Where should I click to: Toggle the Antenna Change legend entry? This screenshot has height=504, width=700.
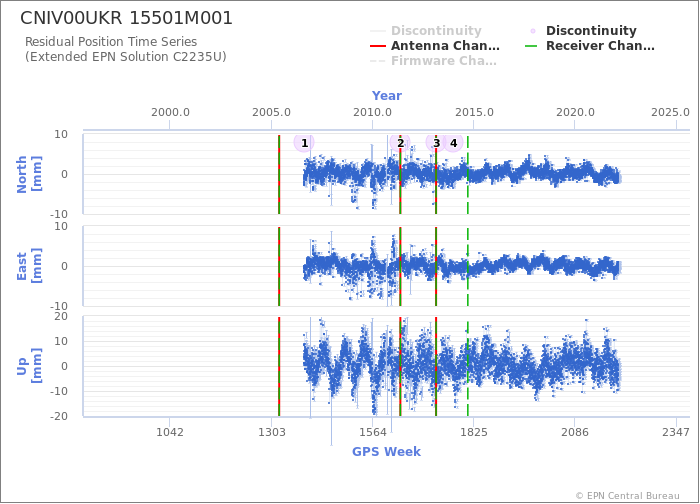click(435, 46)
